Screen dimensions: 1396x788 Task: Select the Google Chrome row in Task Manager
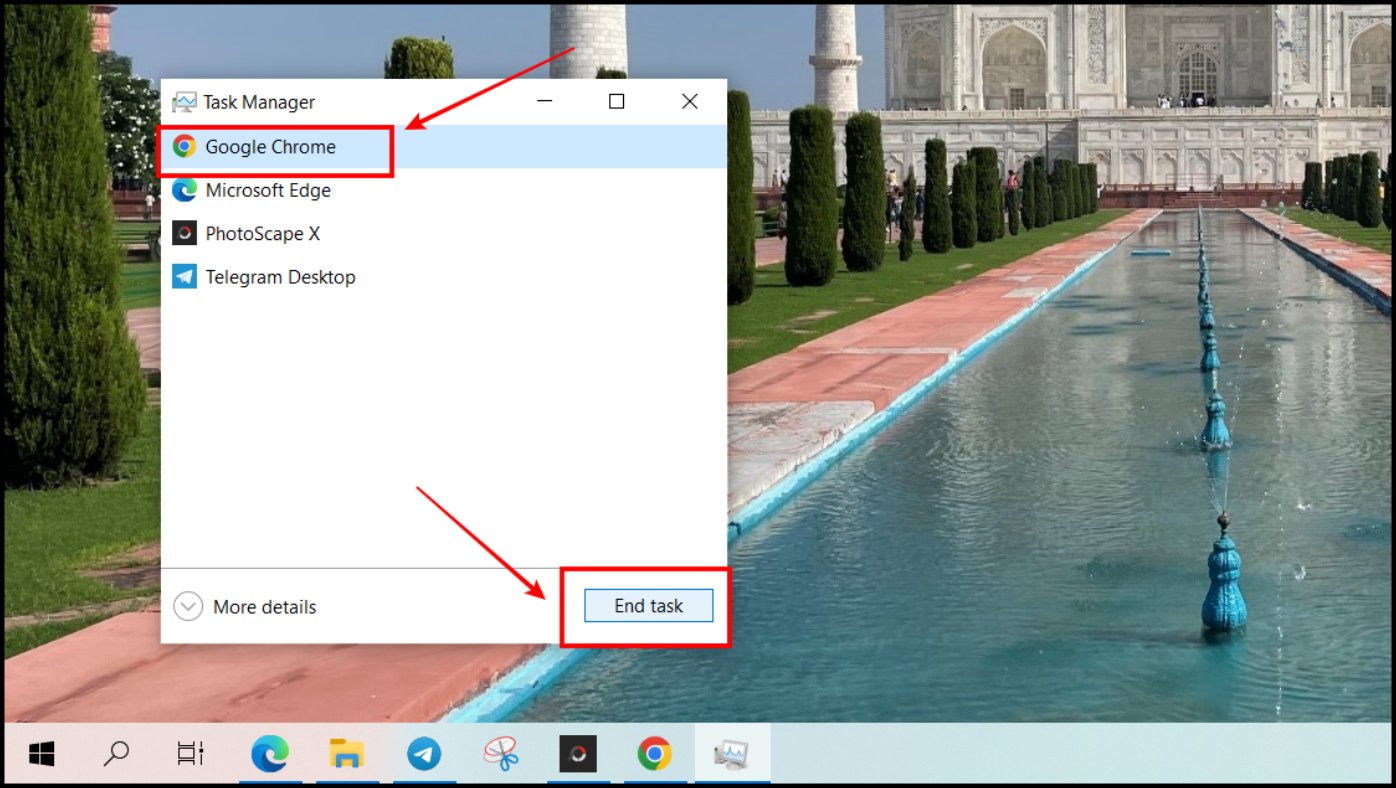point(444,147)
